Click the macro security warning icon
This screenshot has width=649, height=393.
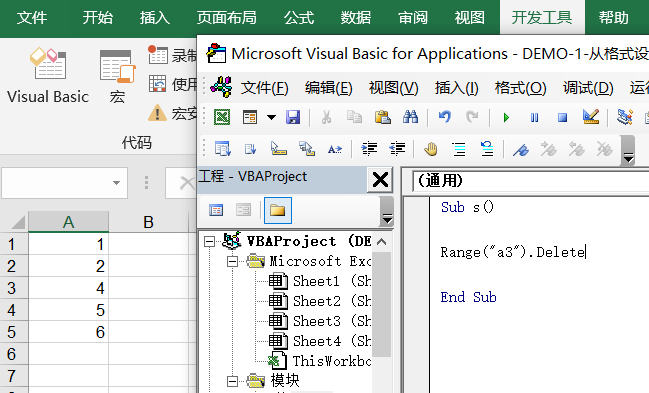(157, 113)
